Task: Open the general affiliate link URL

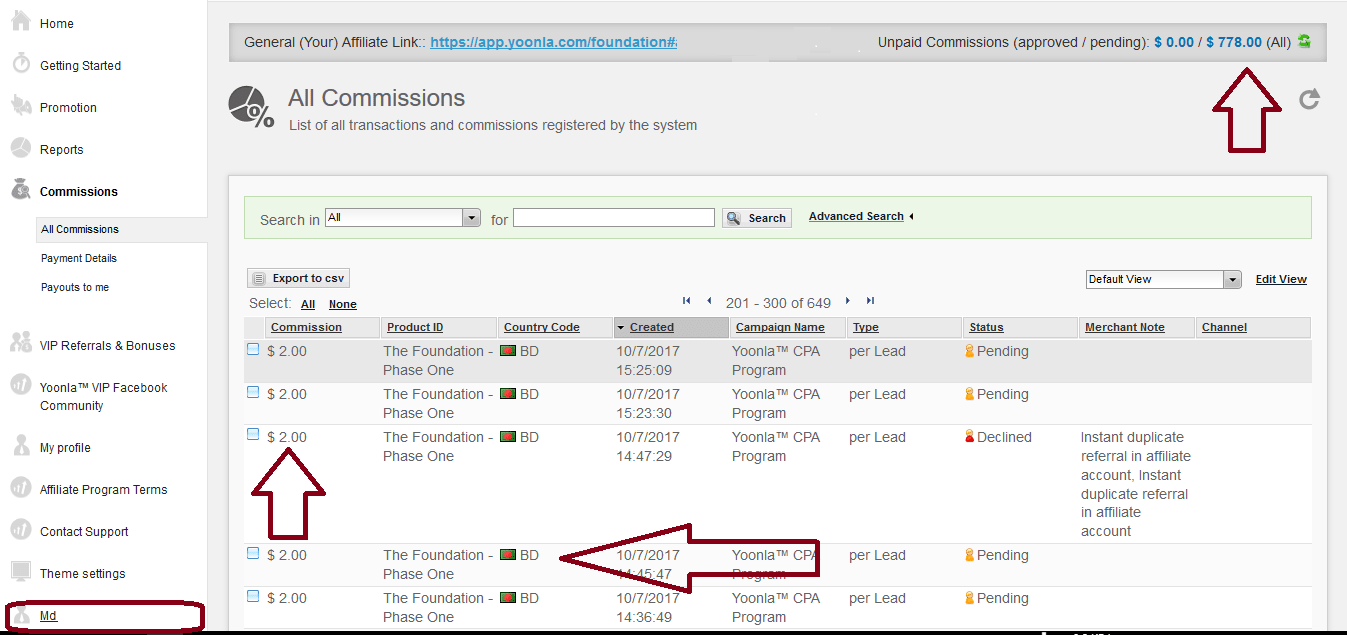Action: pyautogui.click(x=554, y=42)
